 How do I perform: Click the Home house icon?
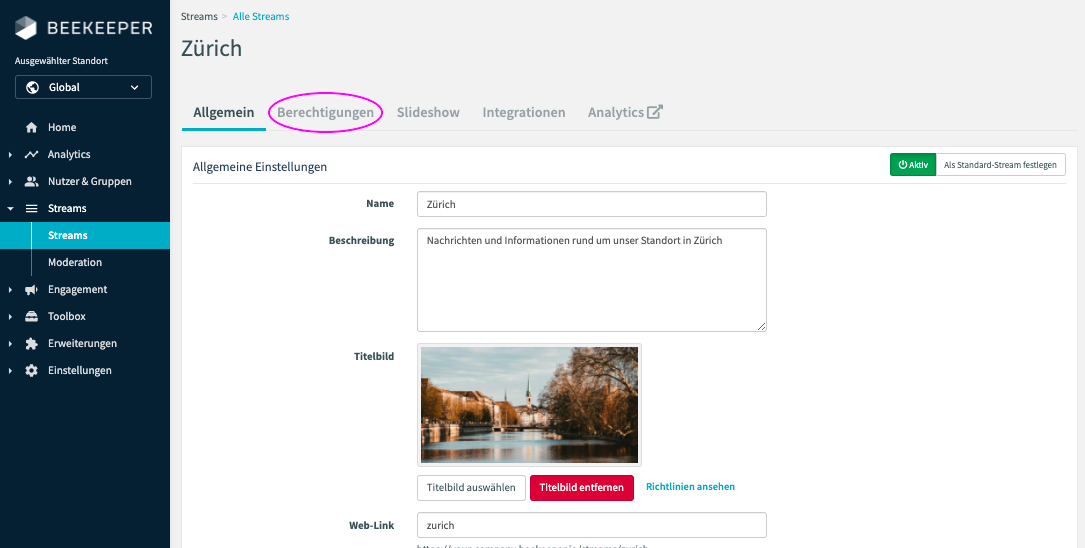tap(31, 128)
